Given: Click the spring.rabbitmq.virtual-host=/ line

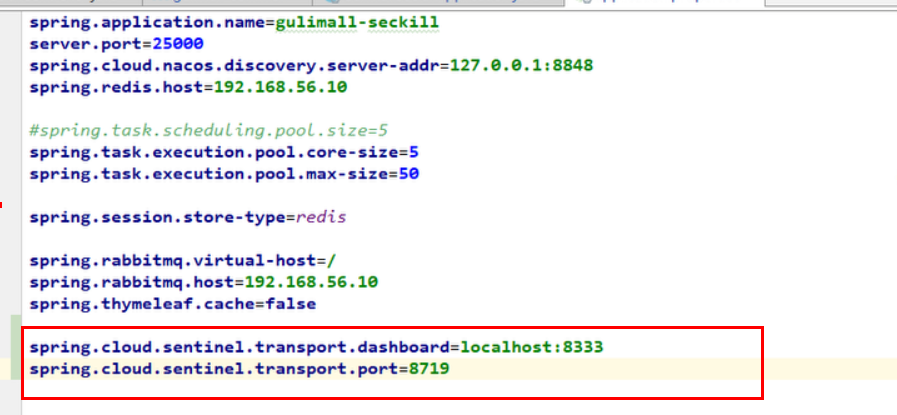Looking at the screenshot, I should (183, 261).
